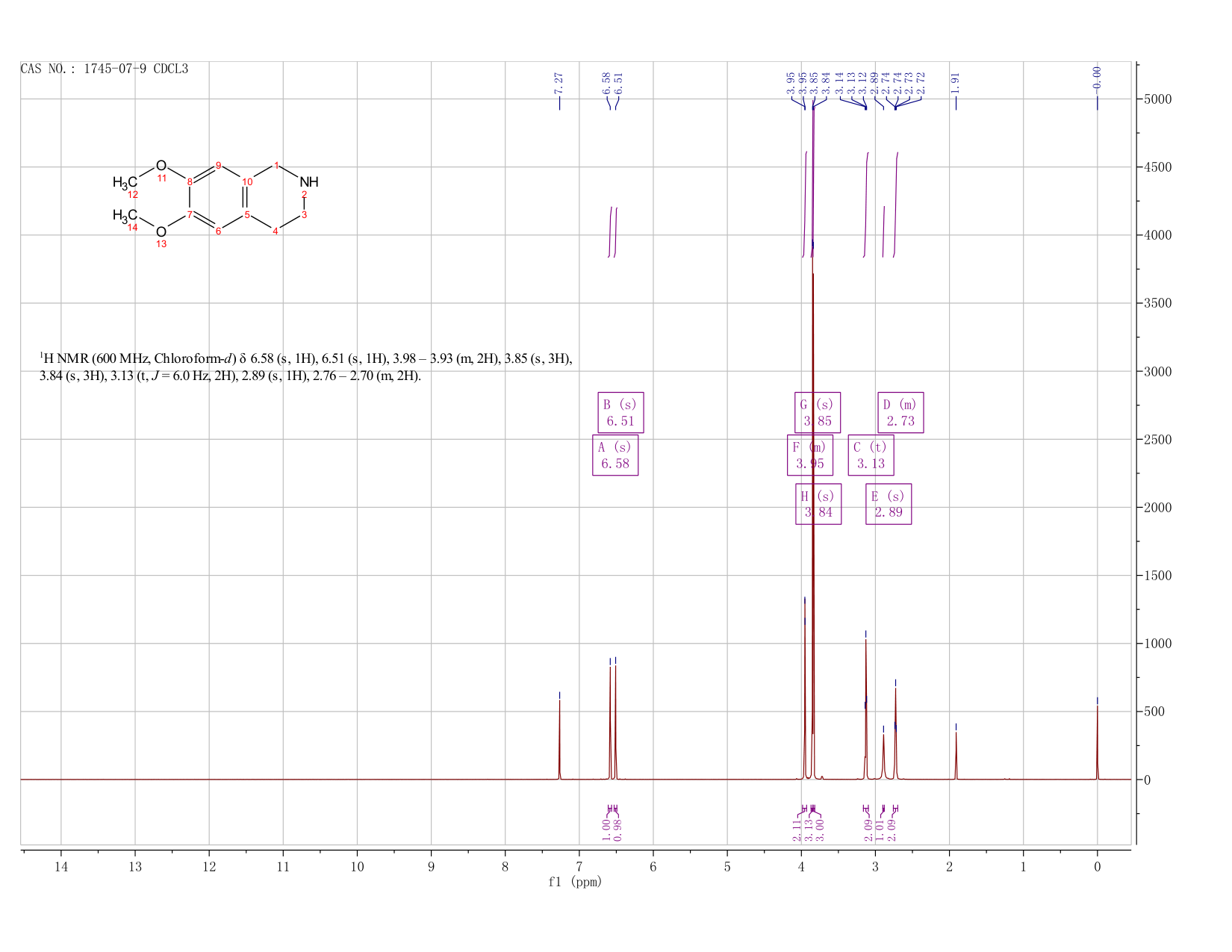Click the CDCl3 solvent peak at 7.27 ppm
Screen dimensions: 1232x952
coord(559,739)
